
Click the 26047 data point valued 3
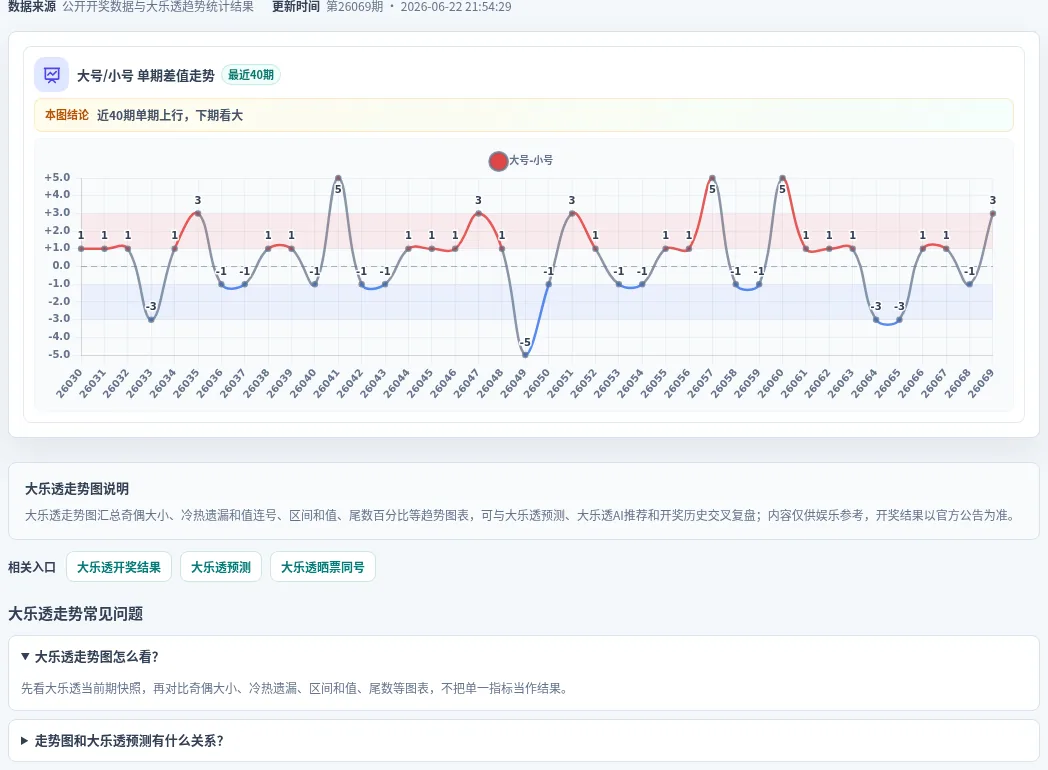(x=478, y=213)
